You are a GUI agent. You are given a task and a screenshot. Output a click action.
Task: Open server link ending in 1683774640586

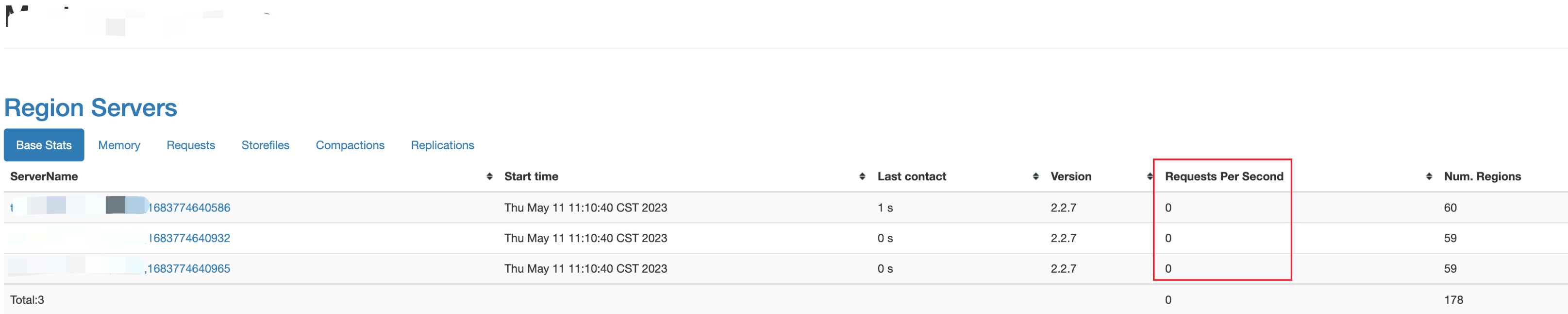click(x=189, y=207)
